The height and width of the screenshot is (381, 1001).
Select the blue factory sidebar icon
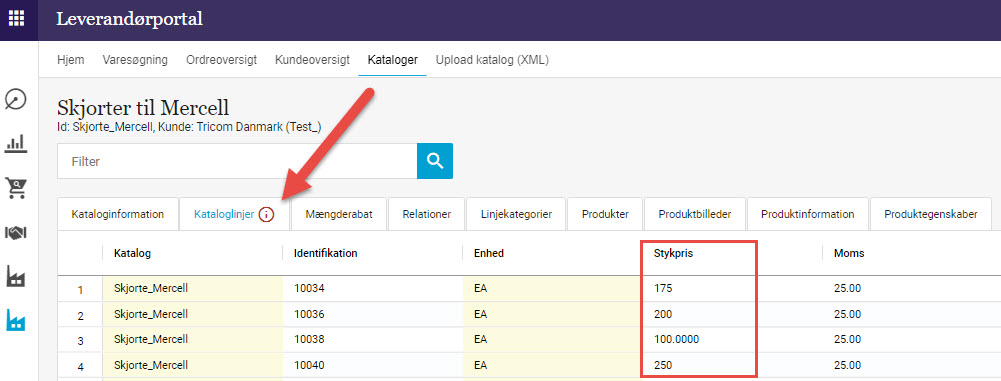click(15, 322)
